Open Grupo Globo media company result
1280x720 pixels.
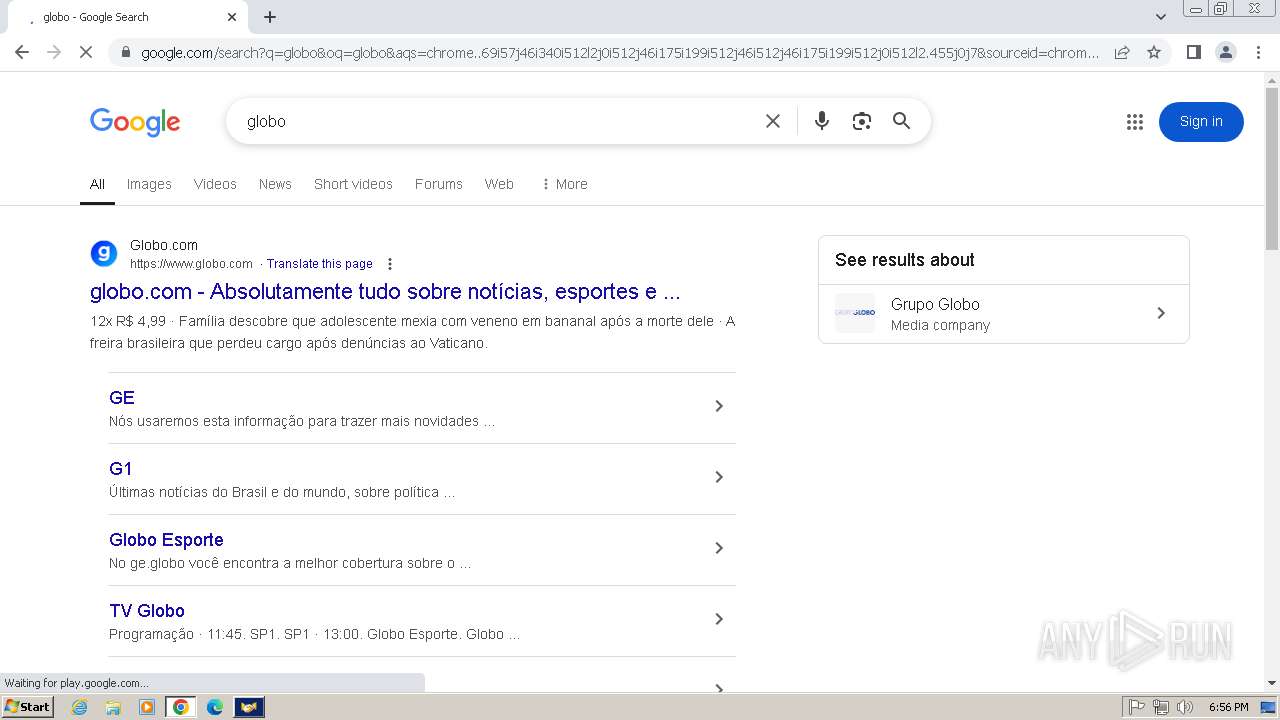[1004, 314]
